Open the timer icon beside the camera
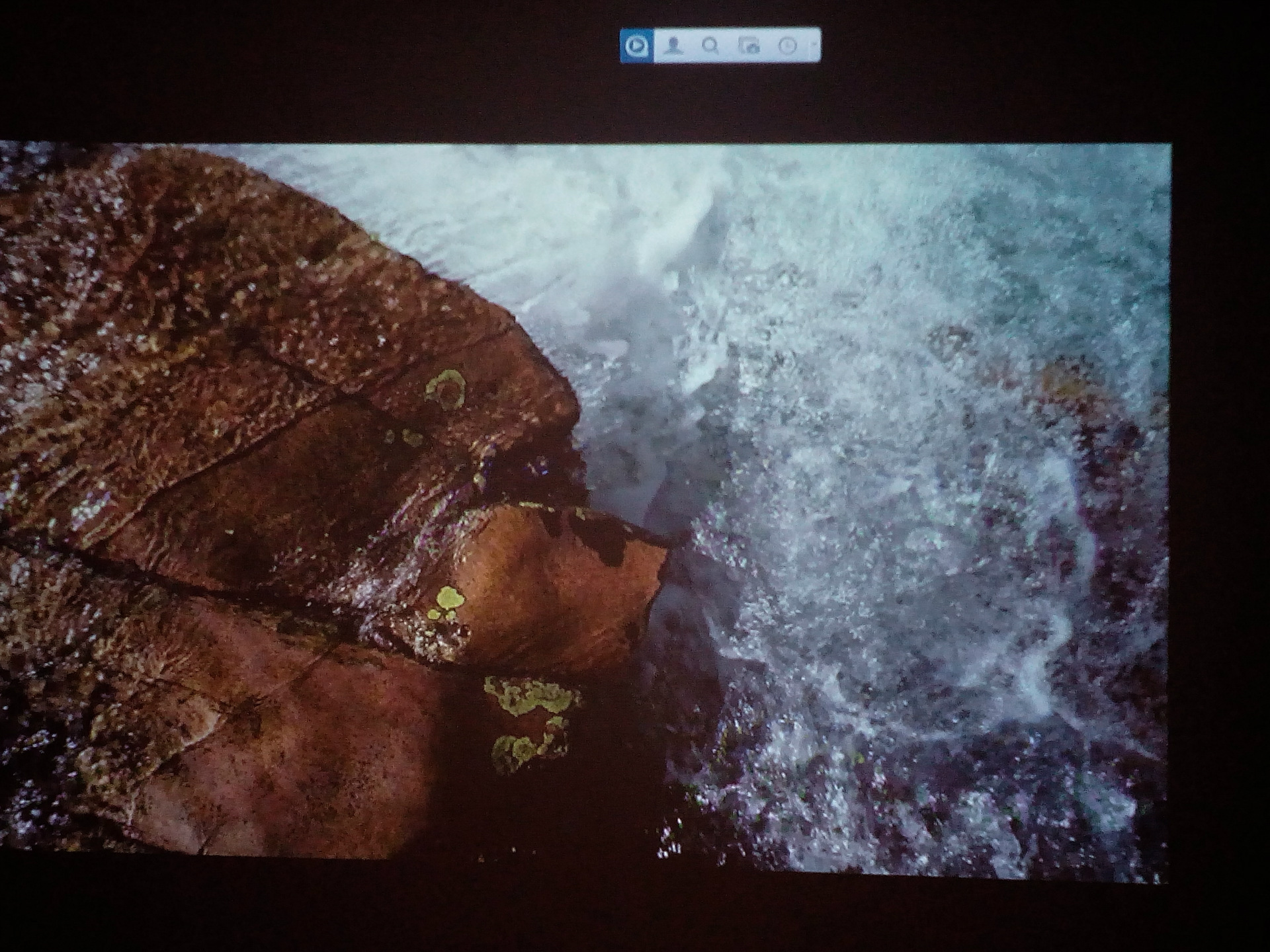Viewport: 1270px width, 952px height. (x=787, y=46)
